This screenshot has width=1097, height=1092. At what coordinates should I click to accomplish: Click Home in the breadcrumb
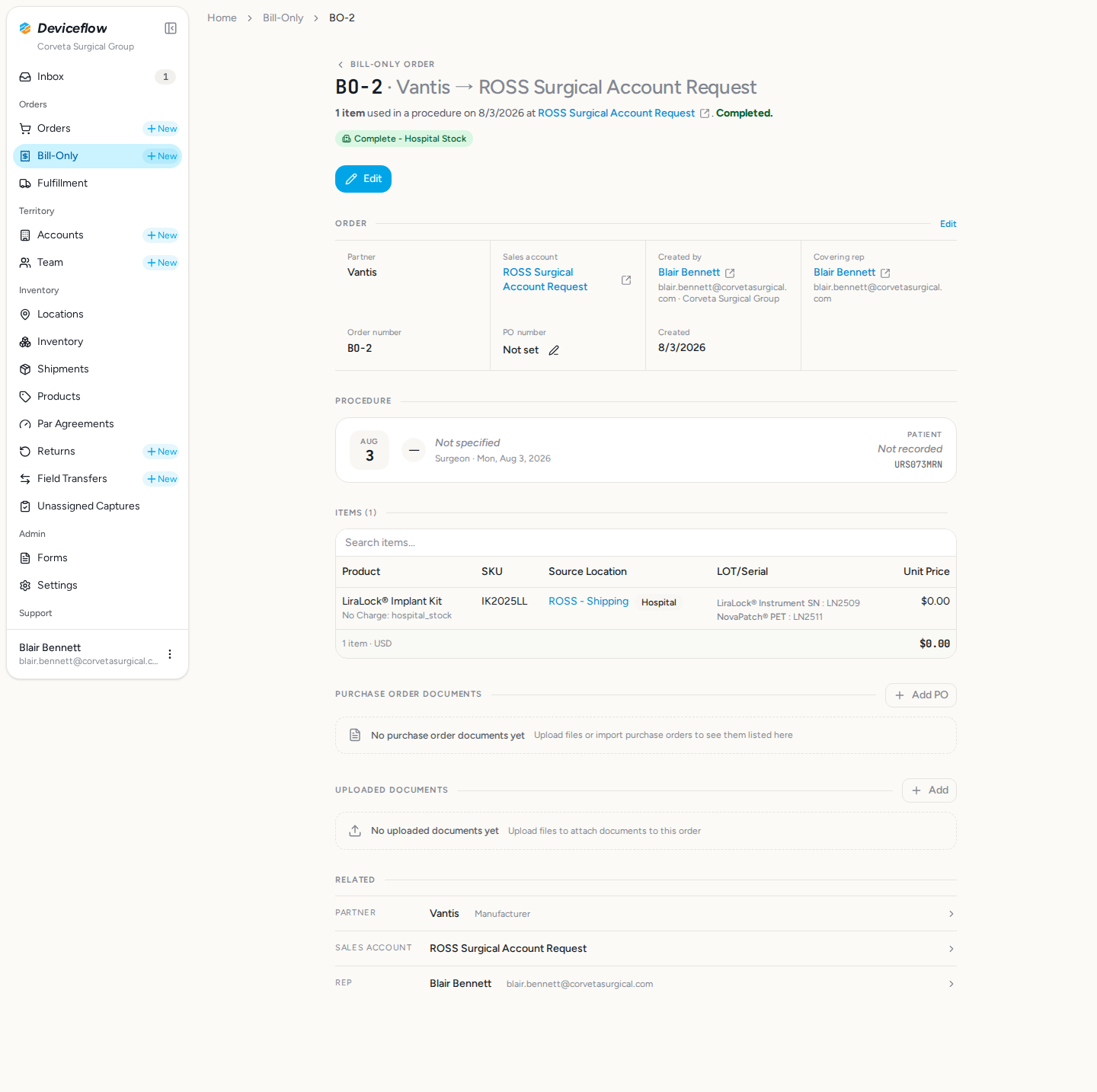222,18
